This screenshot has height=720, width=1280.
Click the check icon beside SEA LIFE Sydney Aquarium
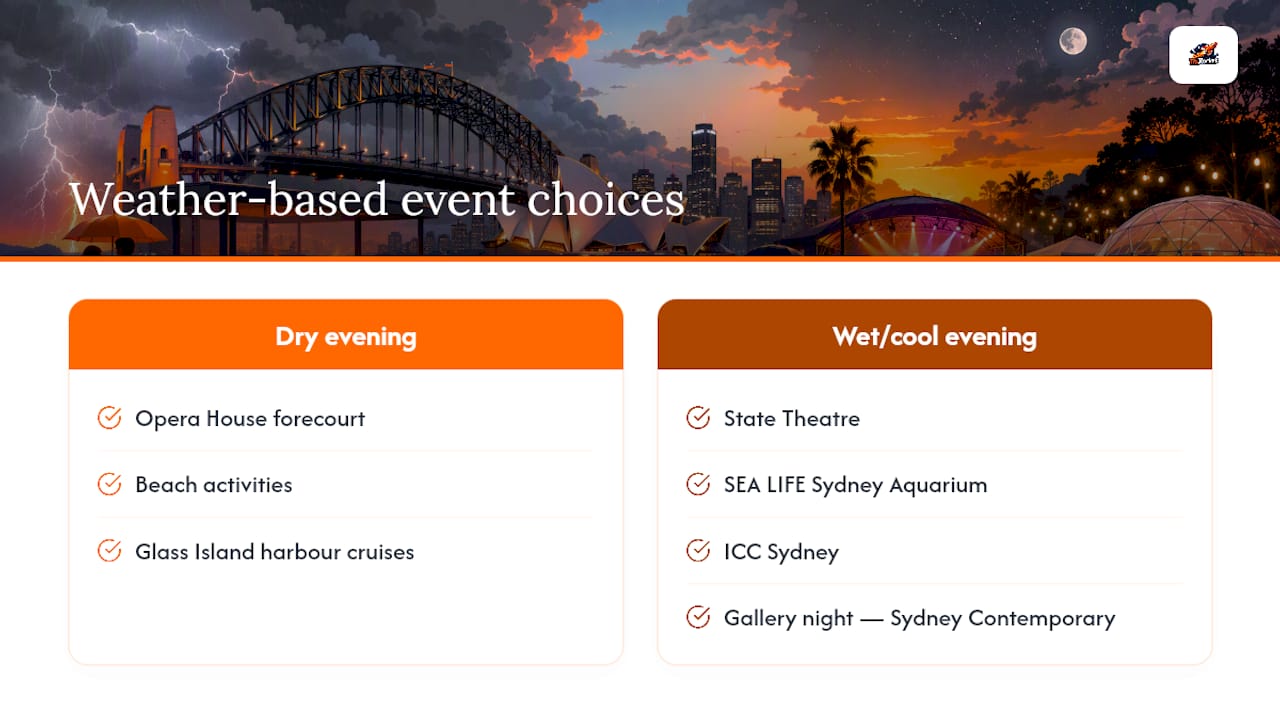click(698, 484)
